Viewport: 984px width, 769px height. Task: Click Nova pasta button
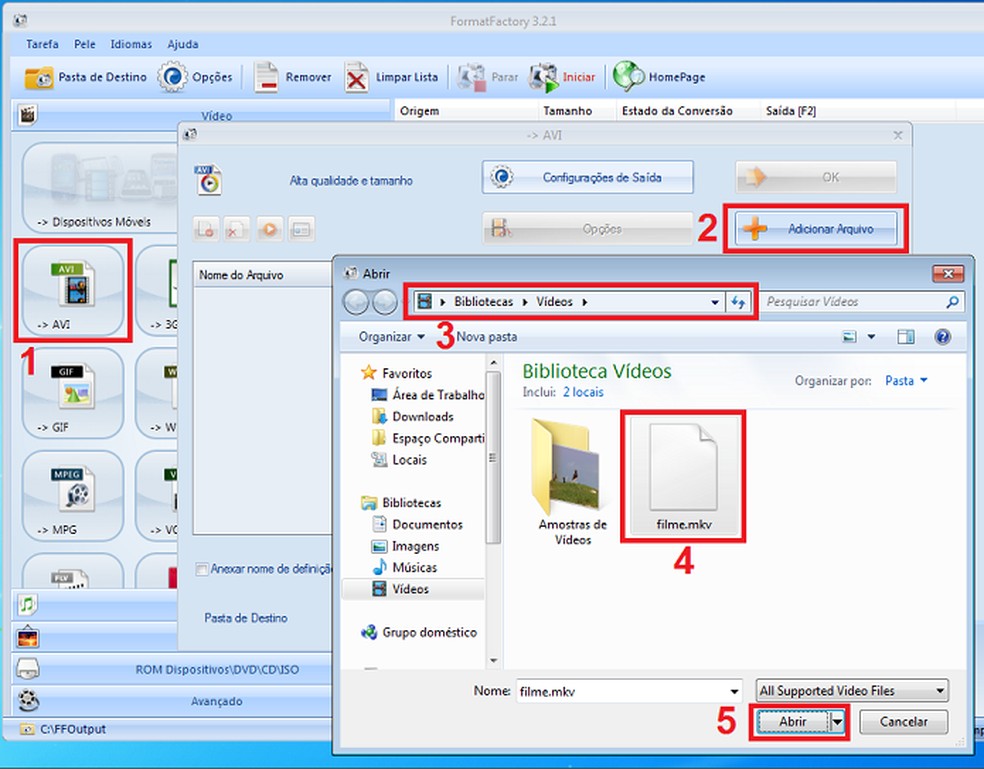[x=487, y=337]
